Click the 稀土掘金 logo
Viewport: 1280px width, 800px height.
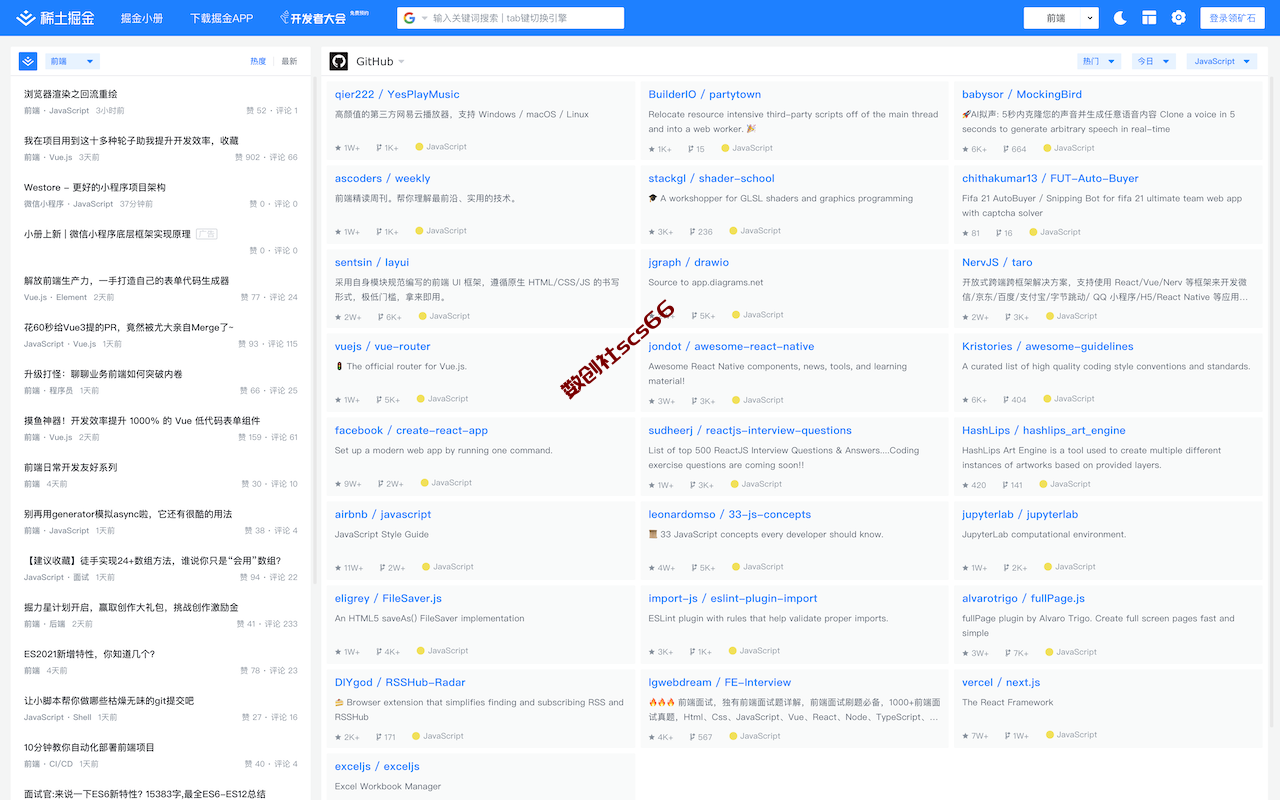(54, 18)
